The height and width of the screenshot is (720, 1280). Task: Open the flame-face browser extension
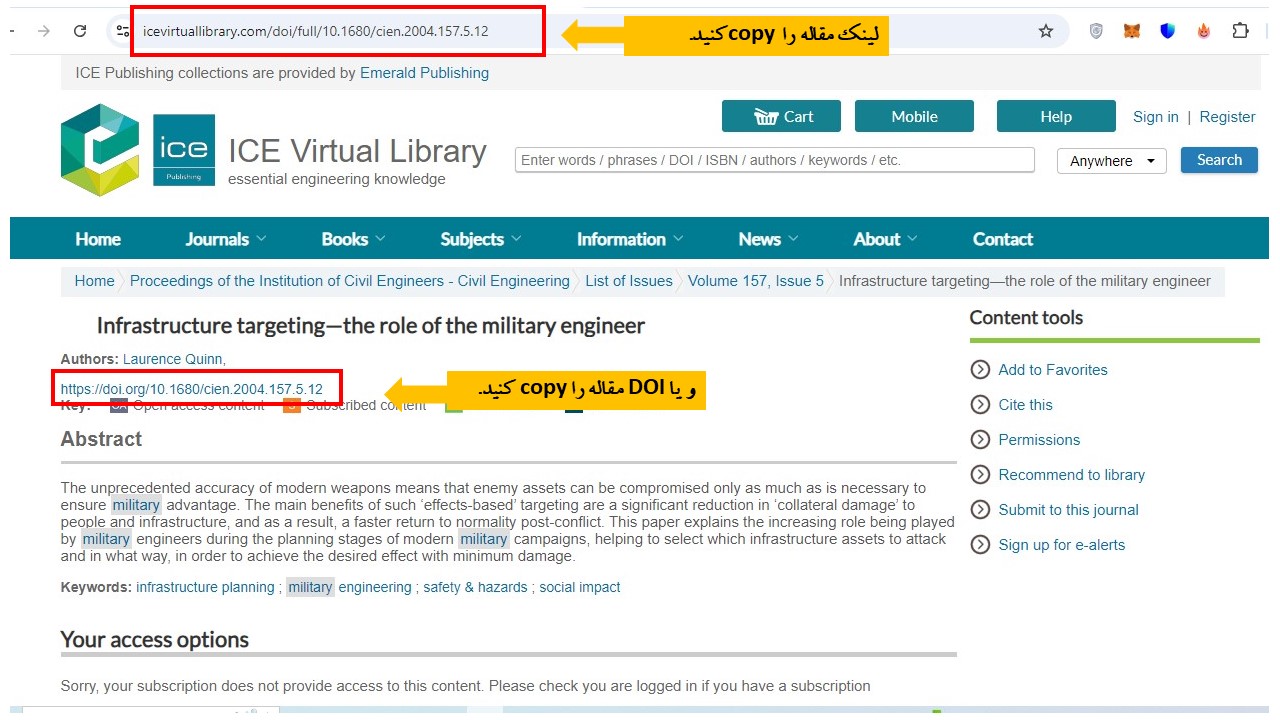(x=1203, y=31)
